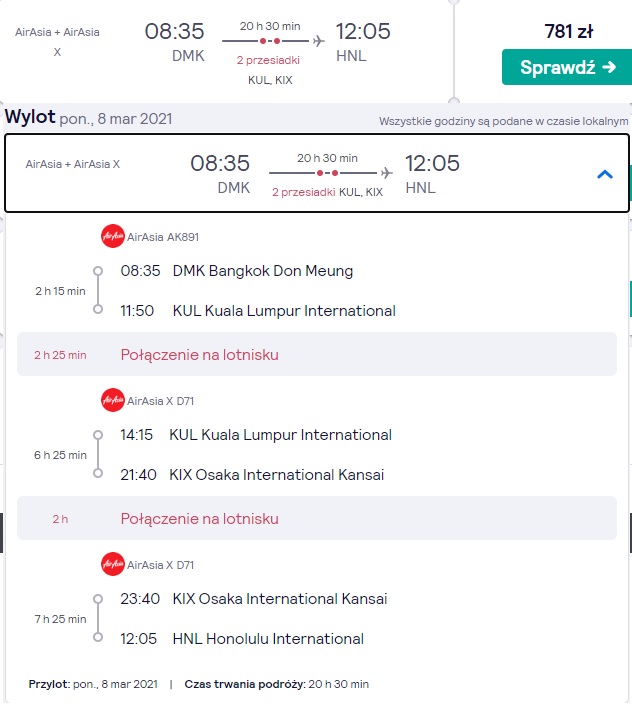Click arrival stop circle at 12:05 HNL
The width and height of the screenshot is (632, 706).
98,638
